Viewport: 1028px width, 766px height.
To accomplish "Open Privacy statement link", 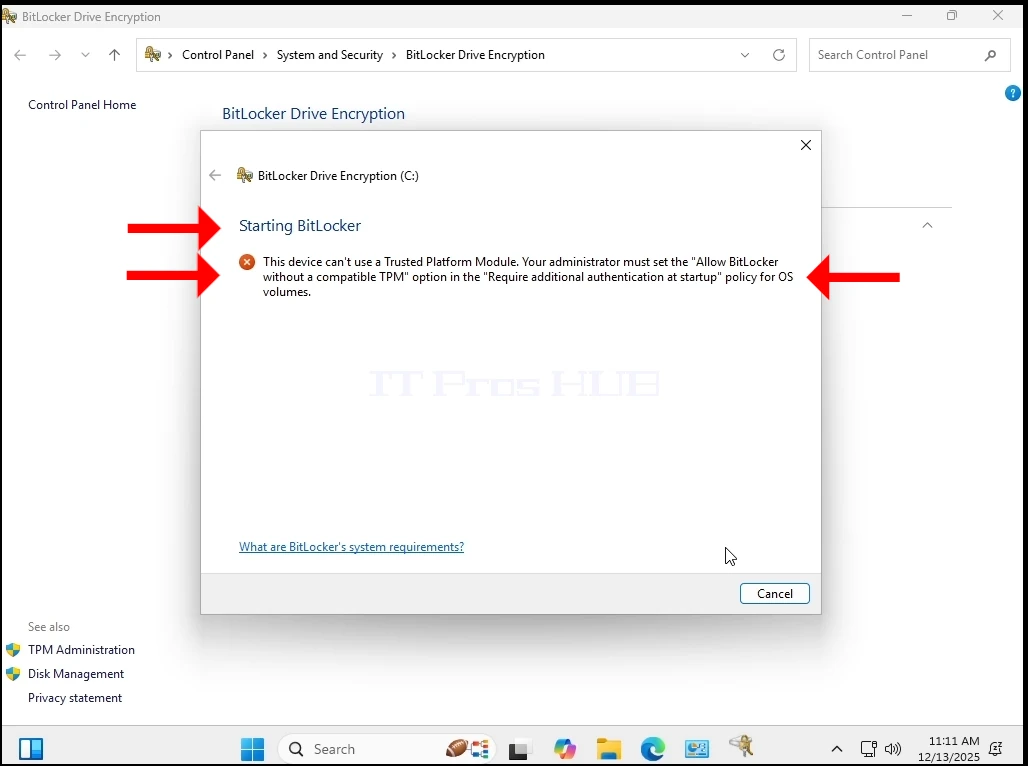I will 75,698.
